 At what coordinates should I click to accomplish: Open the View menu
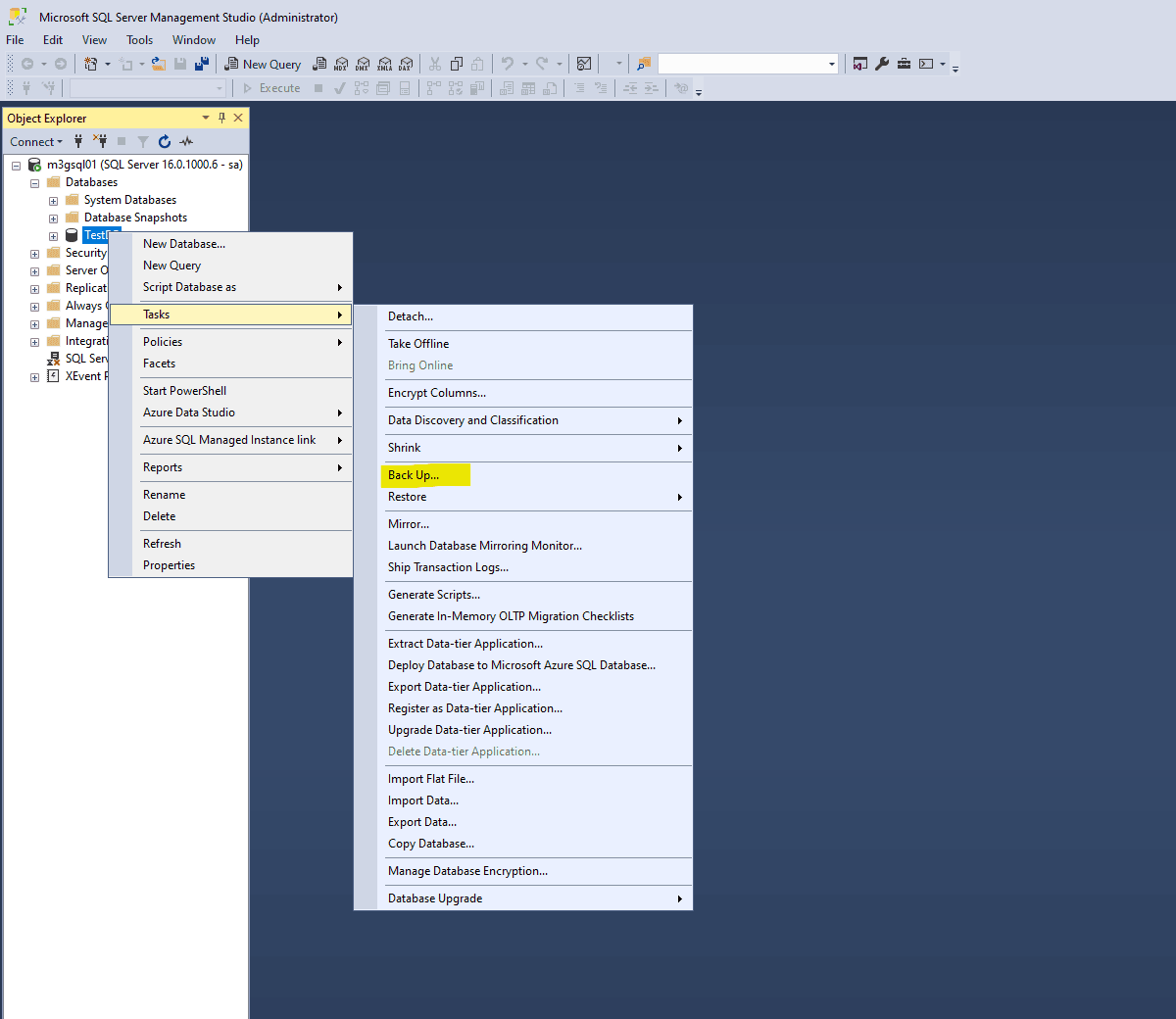[x=95, y=40]
